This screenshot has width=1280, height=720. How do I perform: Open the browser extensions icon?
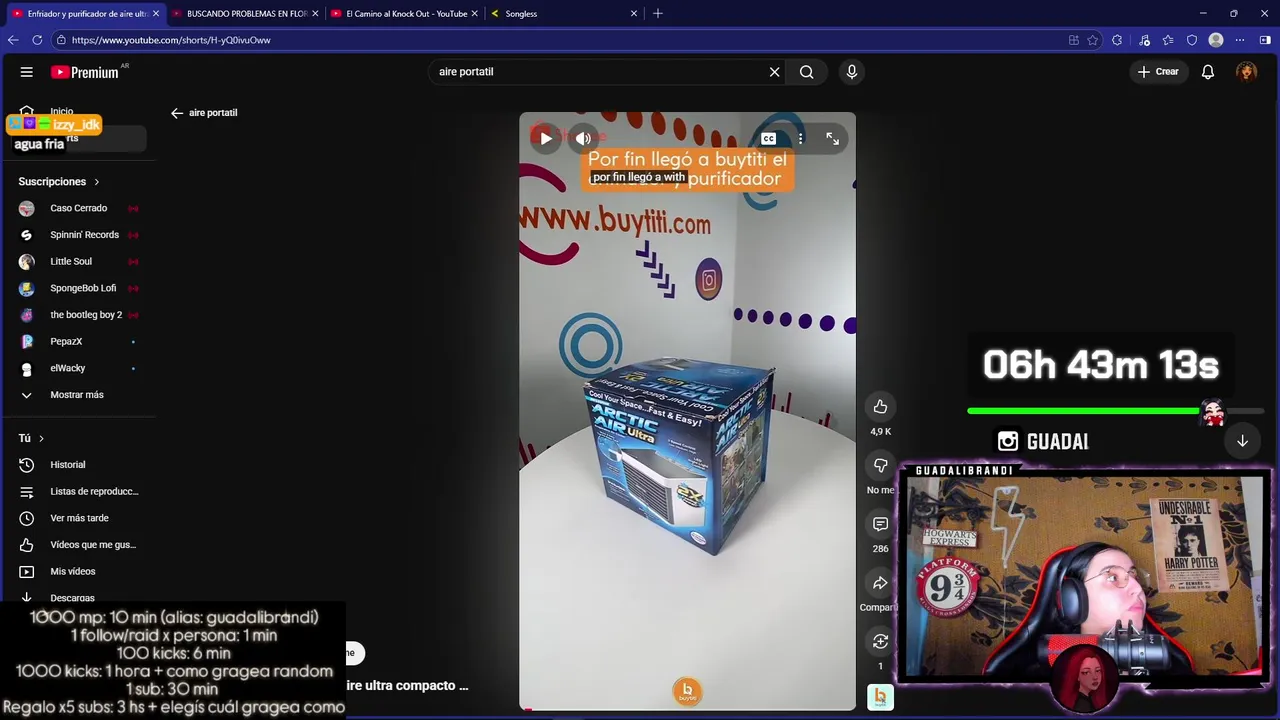[1117, 40]
